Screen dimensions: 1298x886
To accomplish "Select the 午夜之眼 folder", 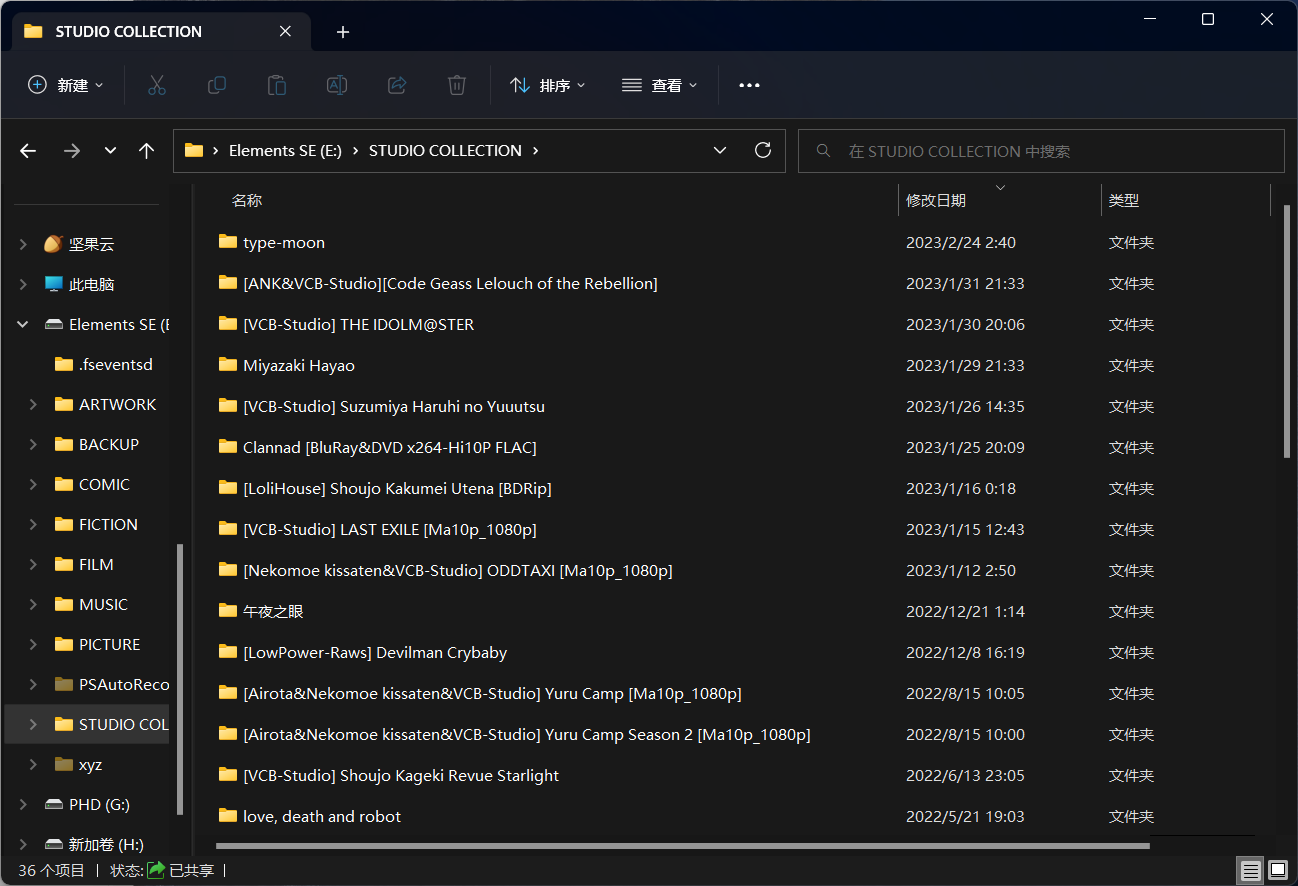I will point(273,611).
